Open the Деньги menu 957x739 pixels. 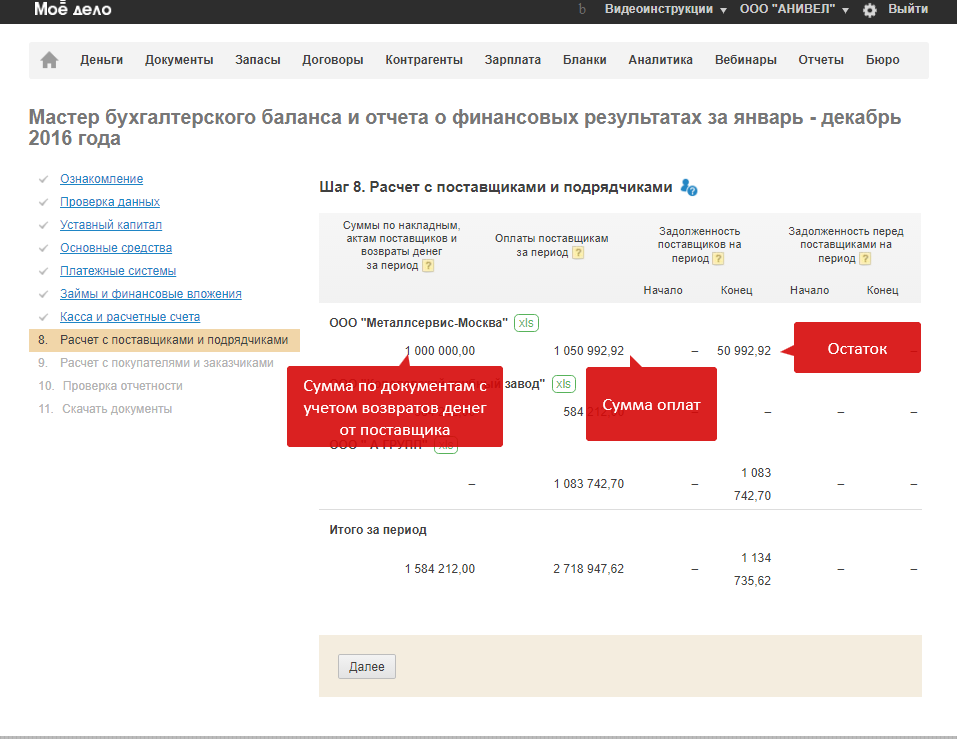pos(101,60)
